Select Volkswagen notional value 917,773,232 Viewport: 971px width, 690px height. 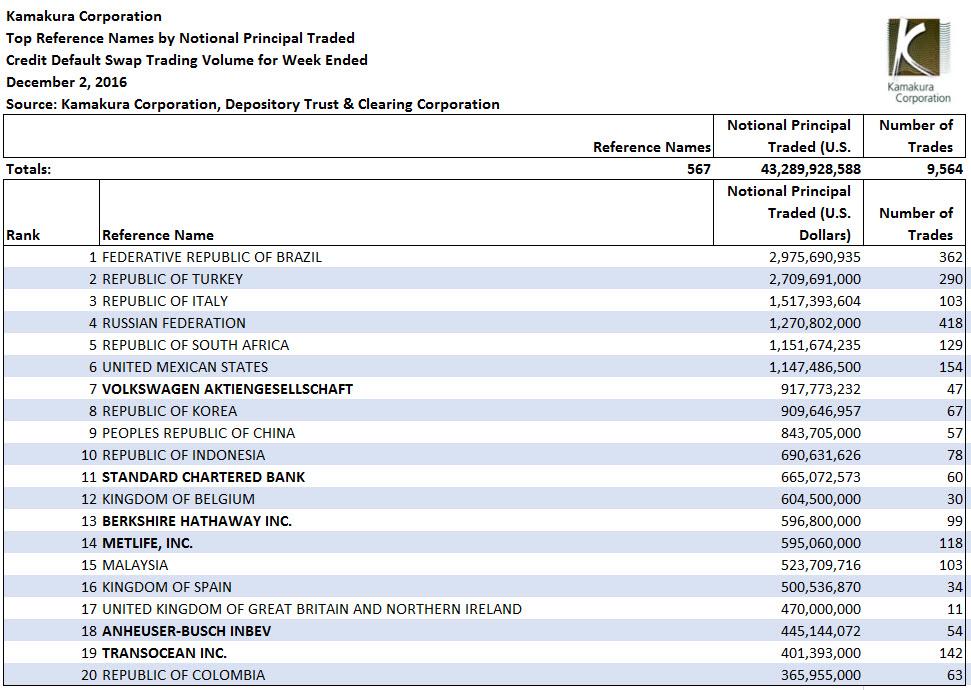821,389
